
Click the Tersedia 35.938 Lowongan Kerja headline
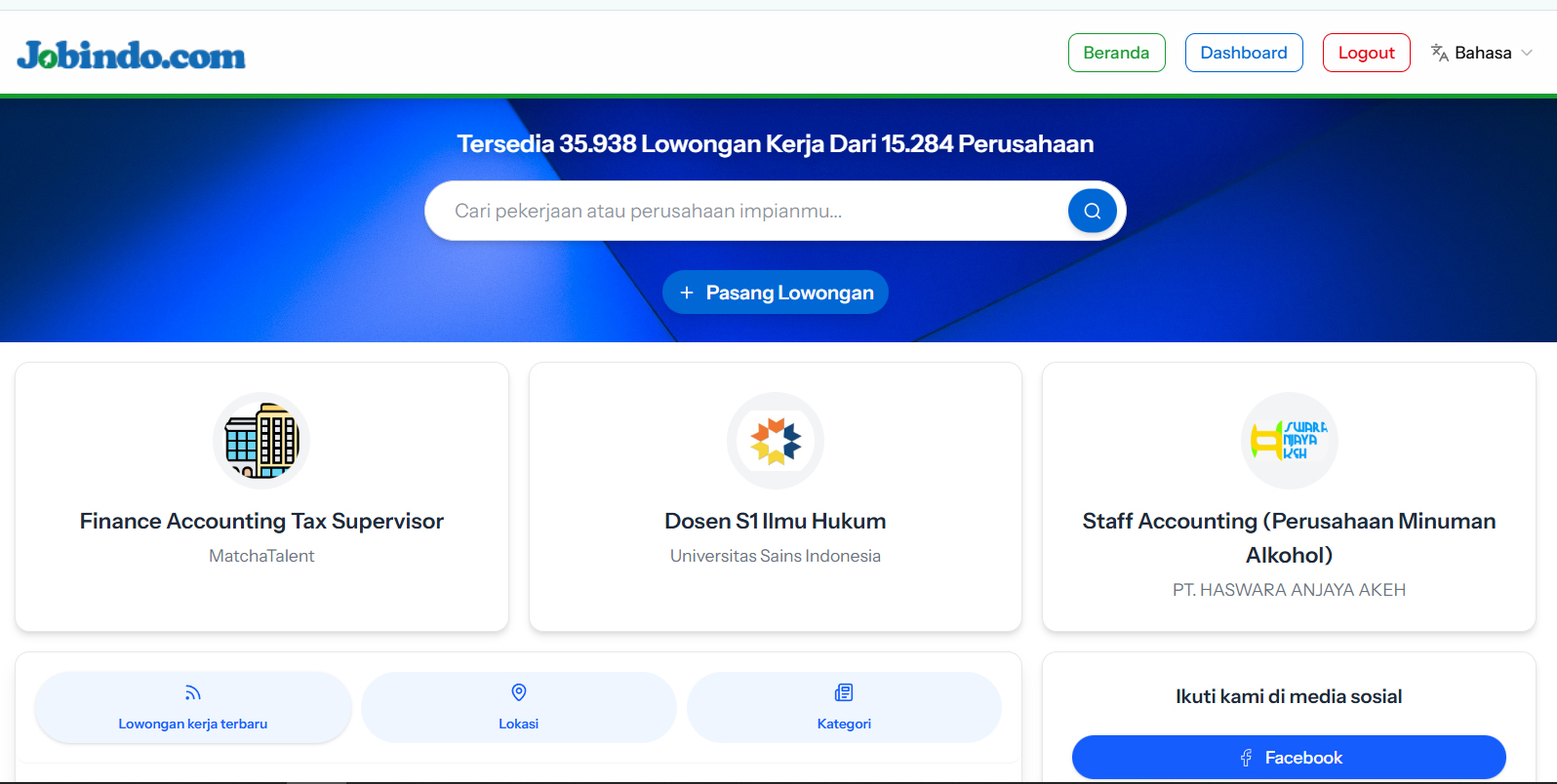tap(776, 144)
